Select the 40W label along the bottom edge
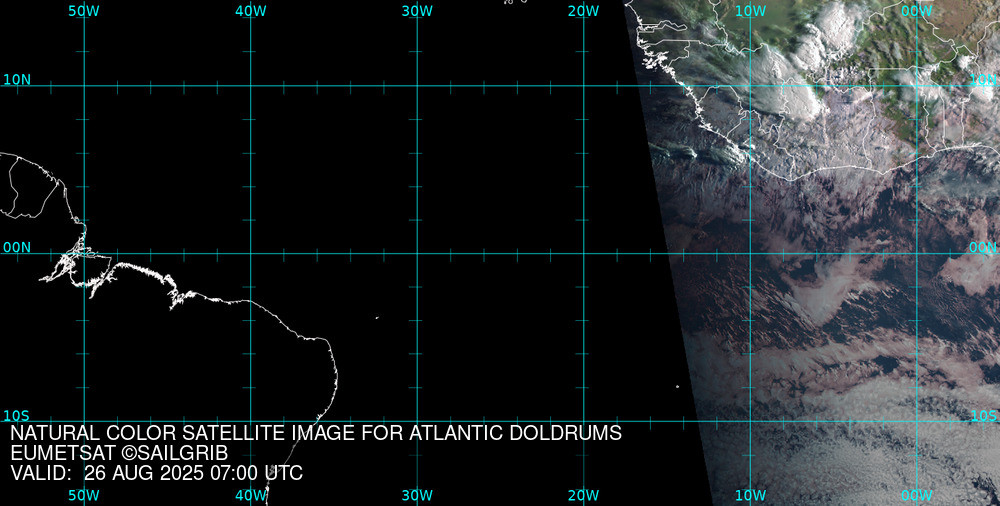The image size is (1000, 506). click(x=251, y=496)
